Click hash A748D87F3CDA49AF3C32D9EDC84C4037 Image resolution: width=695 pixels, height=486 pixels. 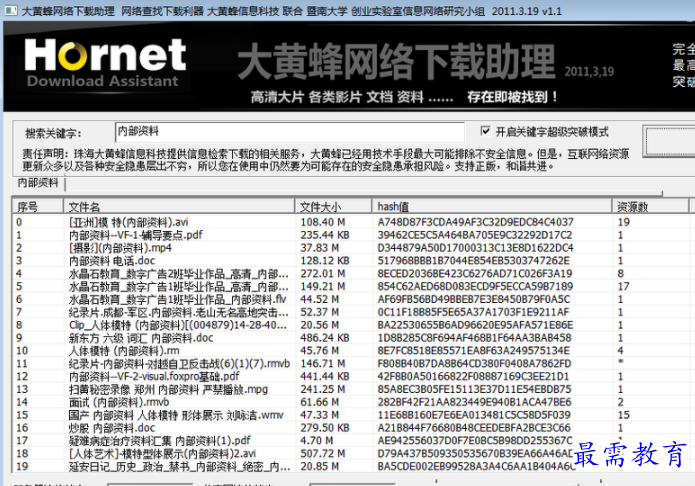(476, 222)
